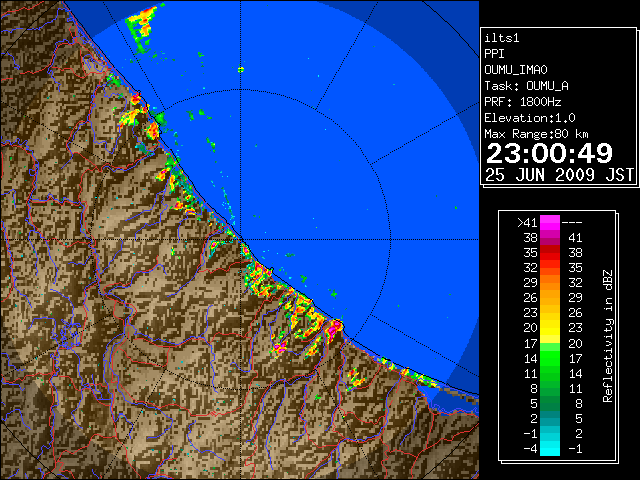Select the light green 17 to 20 dBZ band
640x480 pixels.
[550, 343]
